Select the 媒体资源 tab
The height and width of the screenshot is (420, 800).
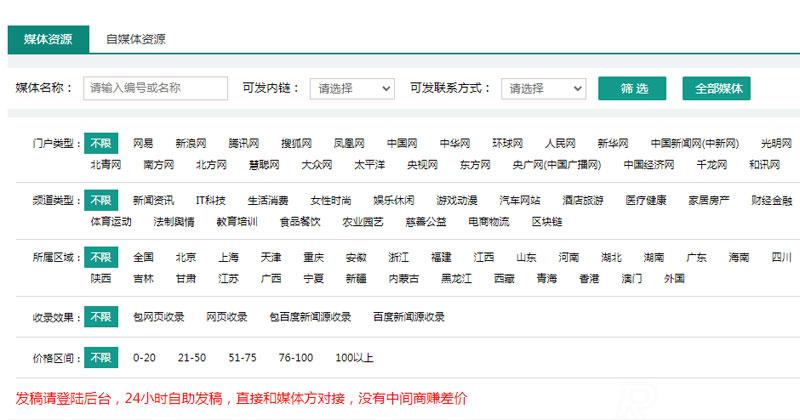(48, 39)
